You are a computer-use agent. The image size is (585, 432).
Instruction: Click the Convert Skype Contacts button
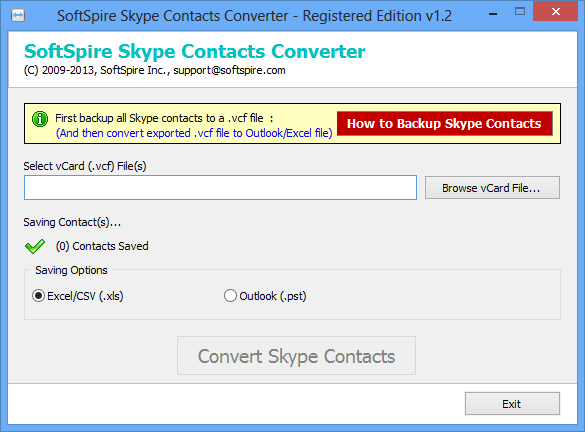(296, 356)
